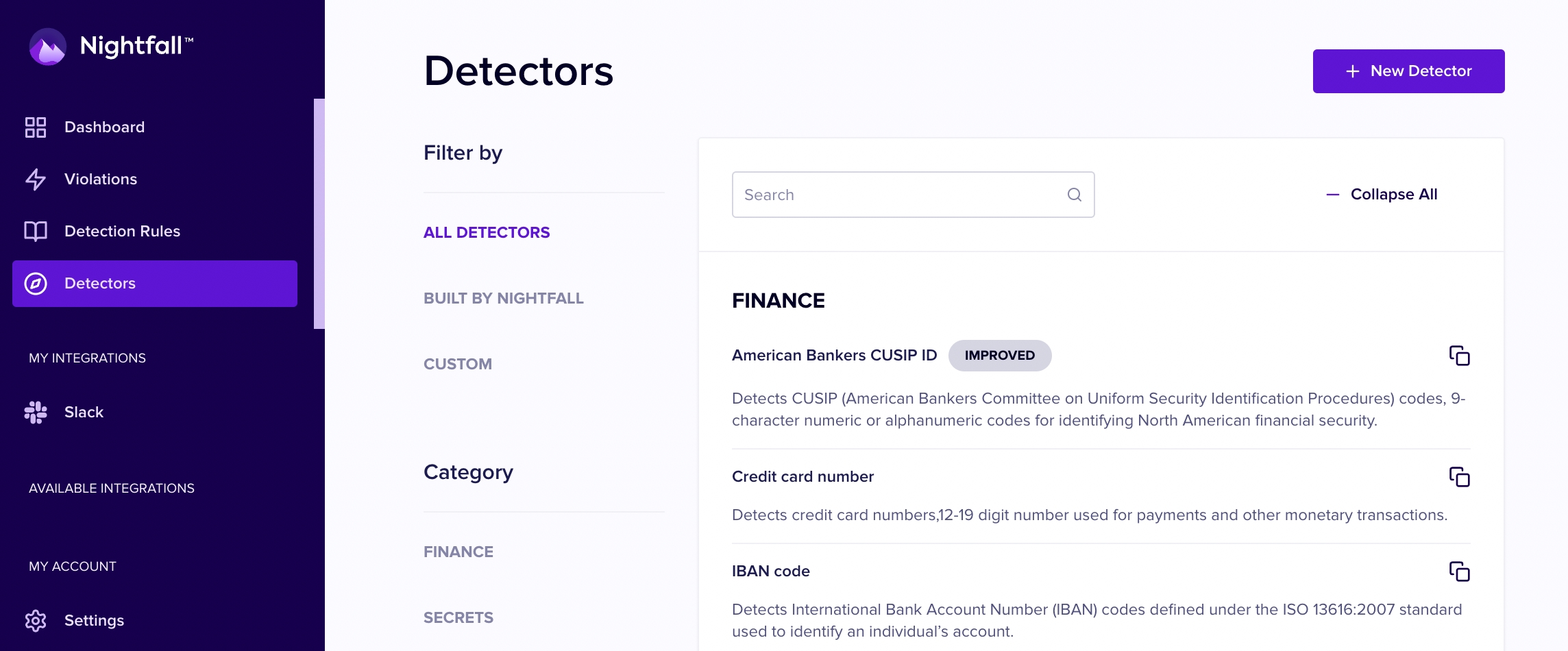Open Detection Rules via the book icon
1568x651 pixels.
point(36,231)
